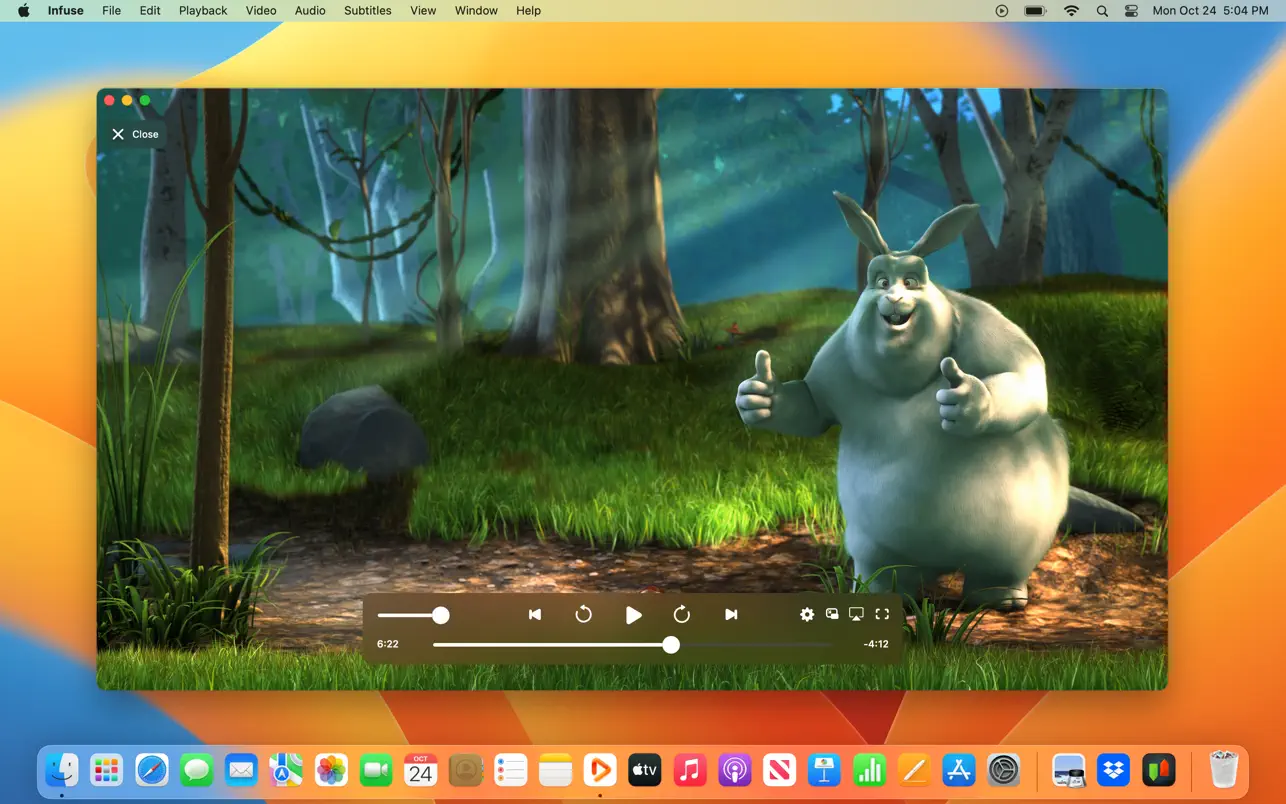Open the Trash in the Dock
Viewport: 1286px width, 804px height.
coord(1224,770)
